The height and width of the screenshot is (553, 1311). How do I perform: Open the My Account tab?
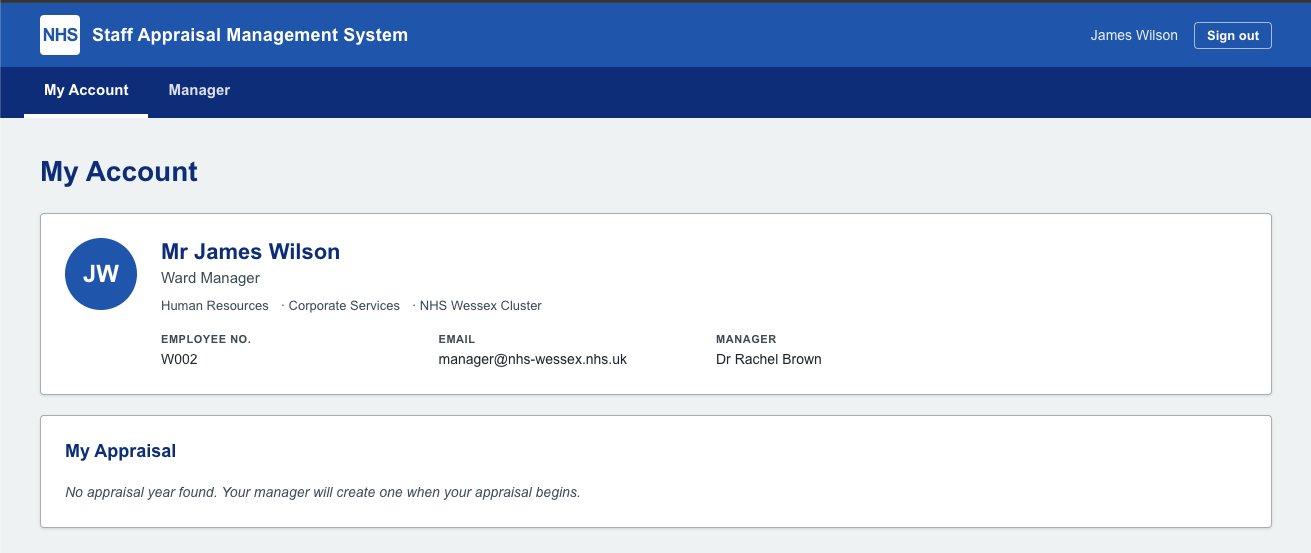click(86, 90)
